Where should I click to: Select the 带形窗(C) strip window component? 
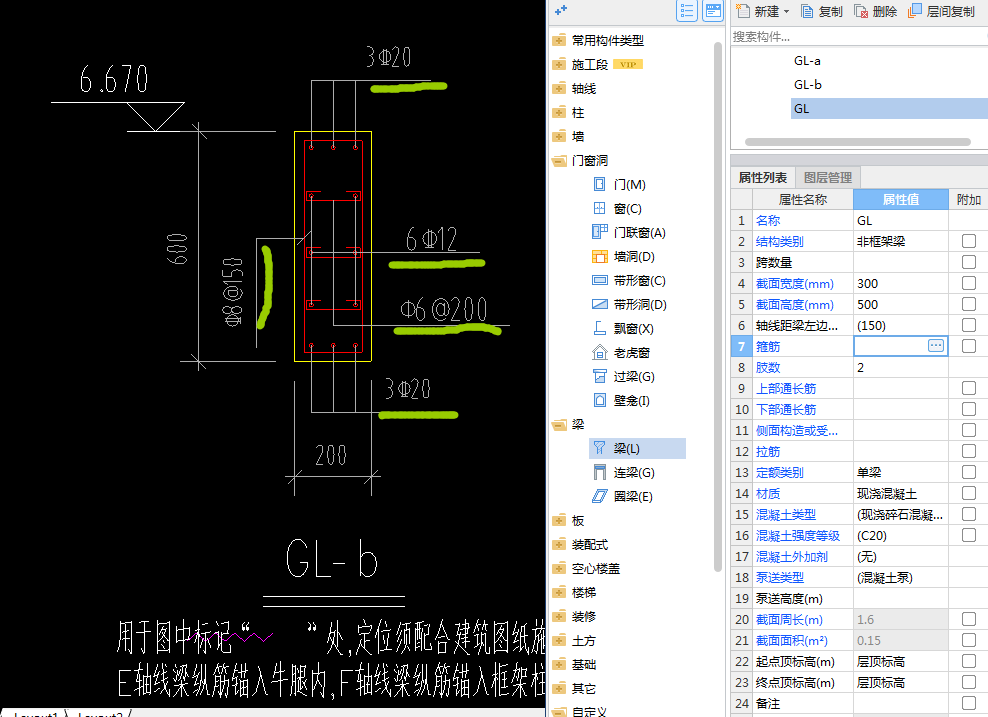coord(629,280)
